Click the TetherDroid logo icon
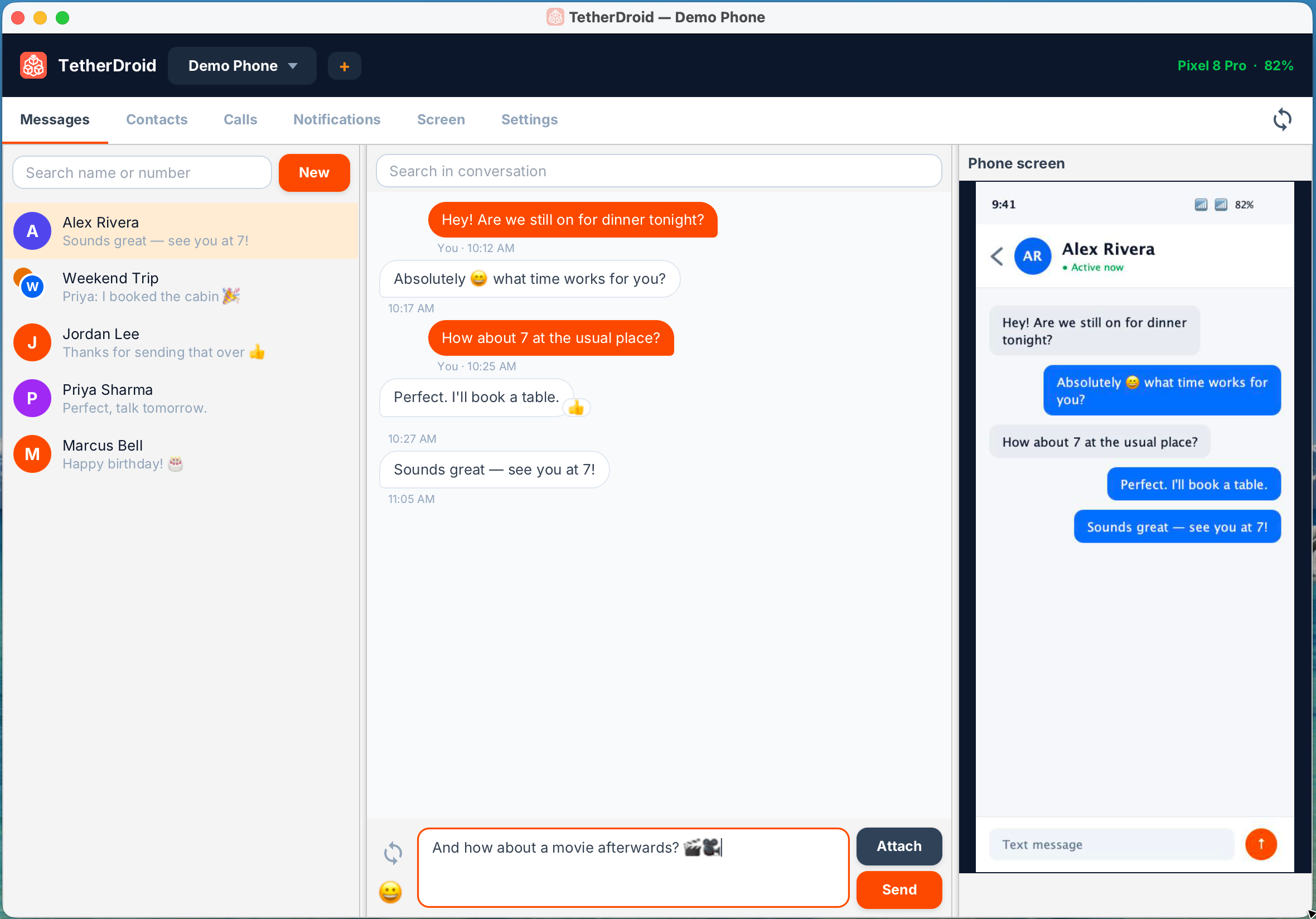This screenshot has width=1316, height=919. pyautogui.click(x=33, y=65)
